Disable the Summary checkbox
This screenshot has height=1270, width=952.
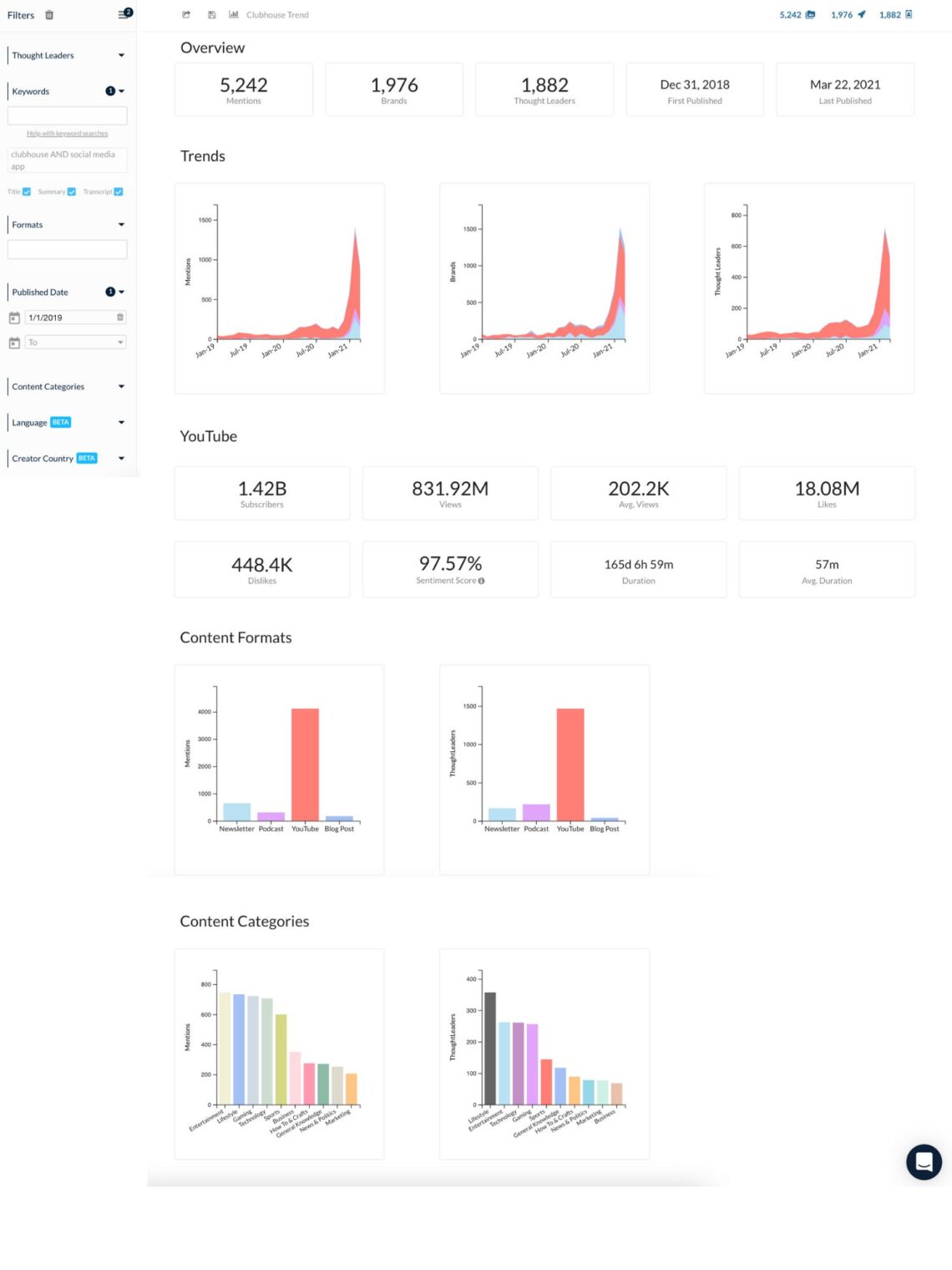(x=71, y=191)
